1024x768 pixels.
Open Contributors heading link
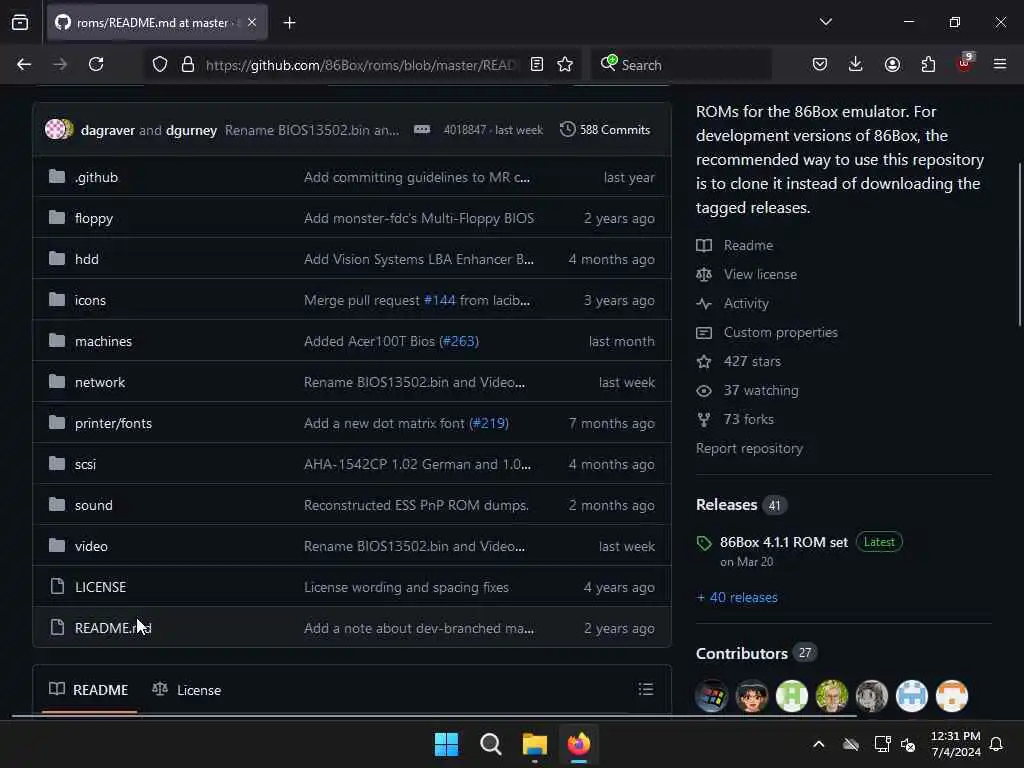pos(741,653)
